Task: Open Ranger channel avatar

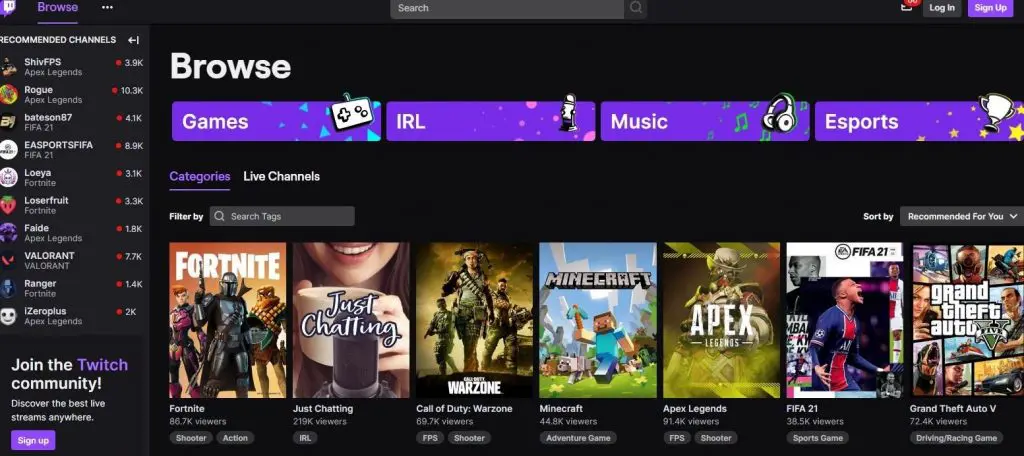Action: [x=8, y=288]
